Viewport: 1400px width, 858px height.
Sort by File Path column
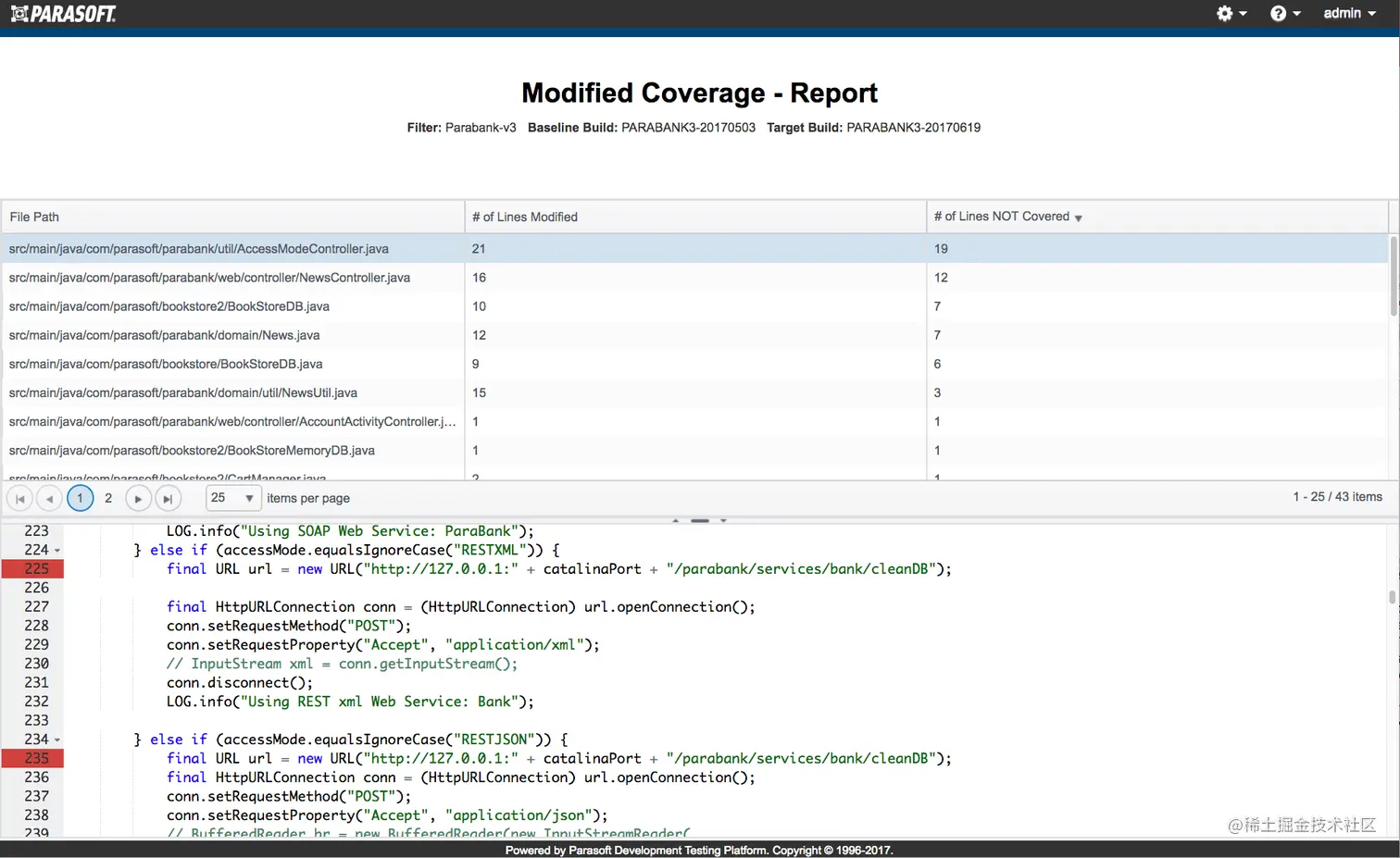click(232, 217)
